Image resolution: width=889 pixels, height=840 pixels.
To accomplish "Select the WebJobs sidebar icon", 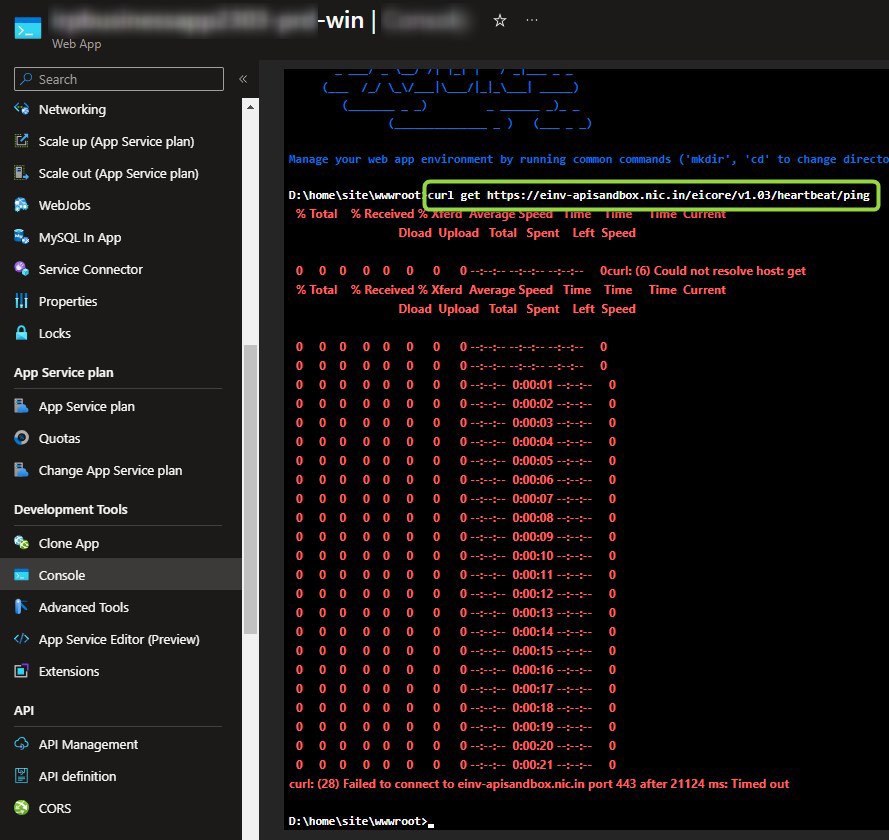I will (x=20, y=206).
